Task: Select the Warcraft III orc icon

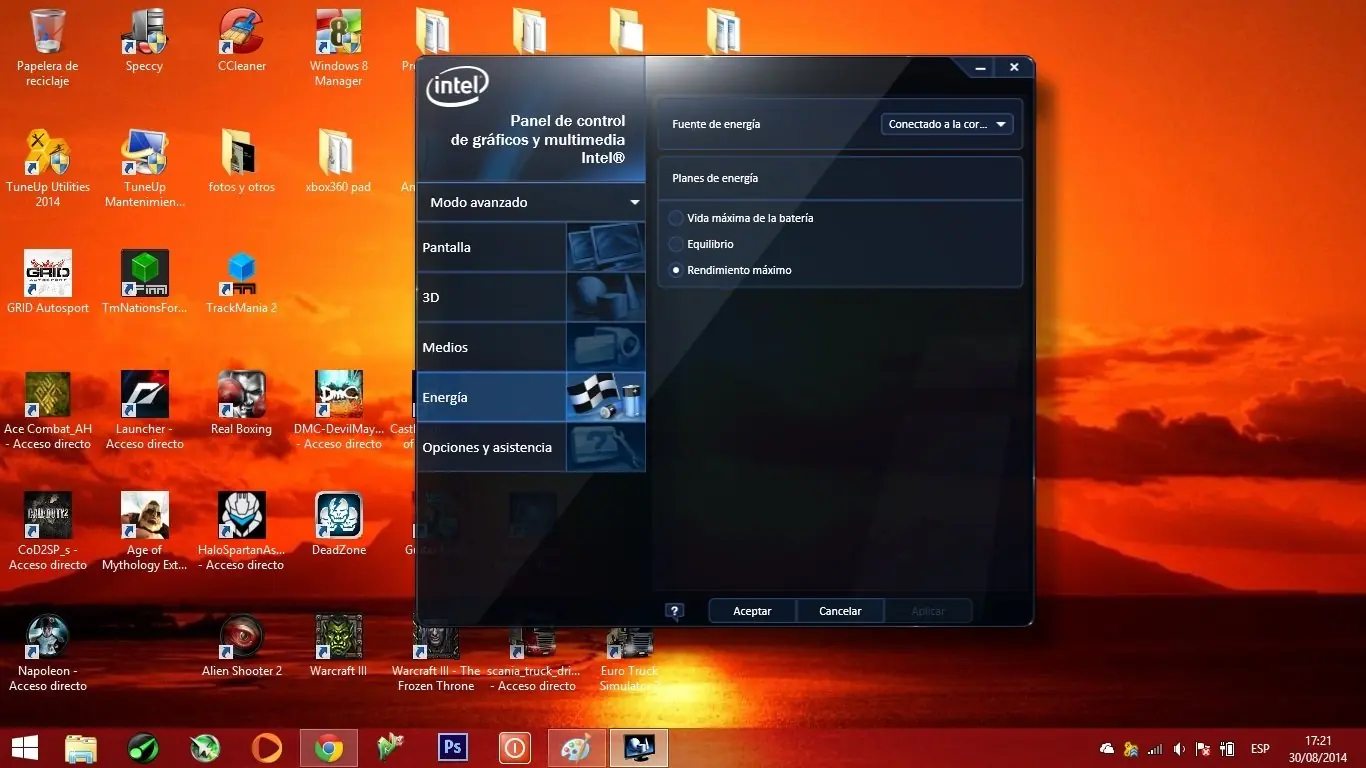Action: tap(339, 646)
